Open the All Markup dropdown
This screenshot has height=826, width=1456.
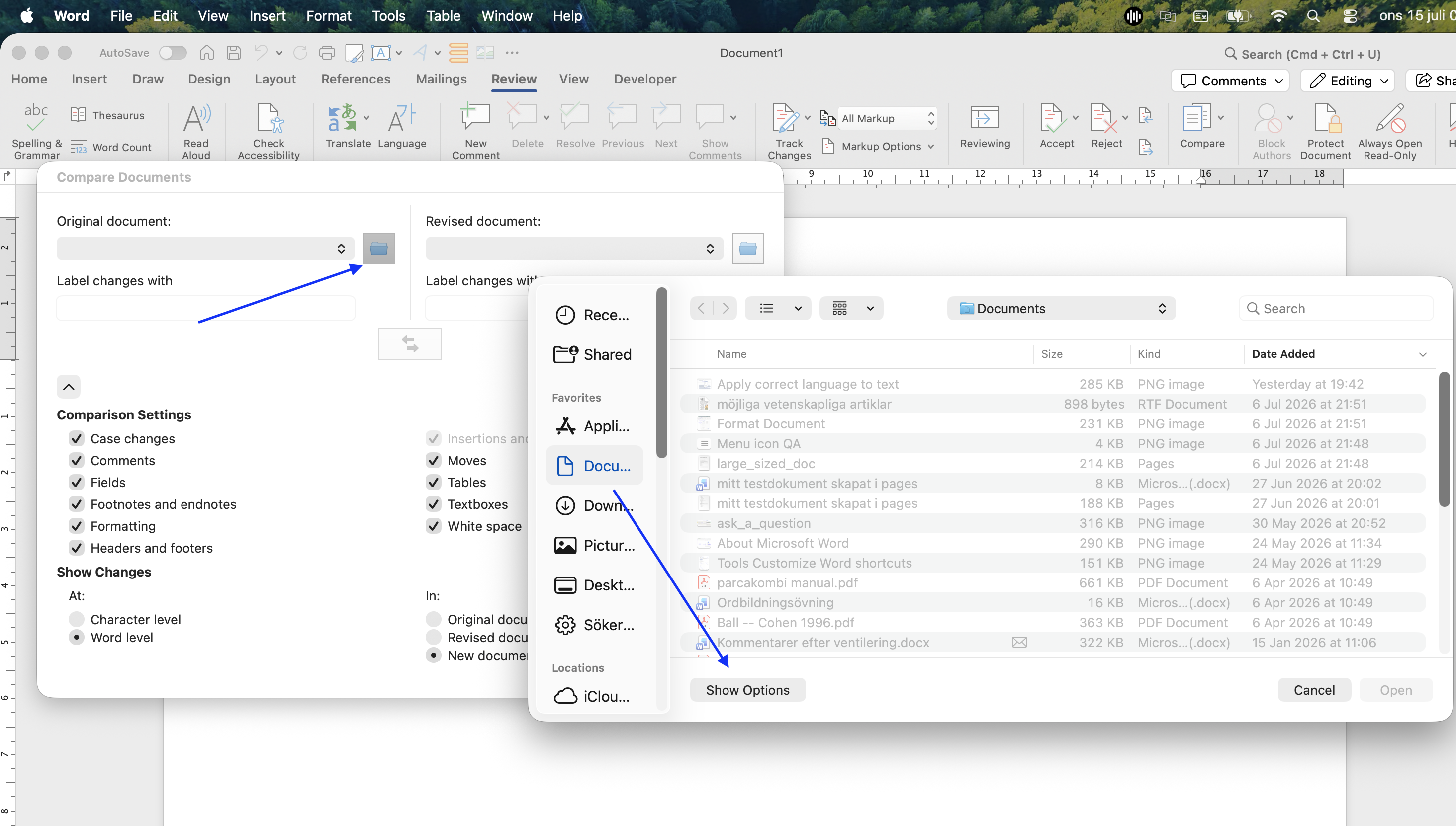click(887, 118)
